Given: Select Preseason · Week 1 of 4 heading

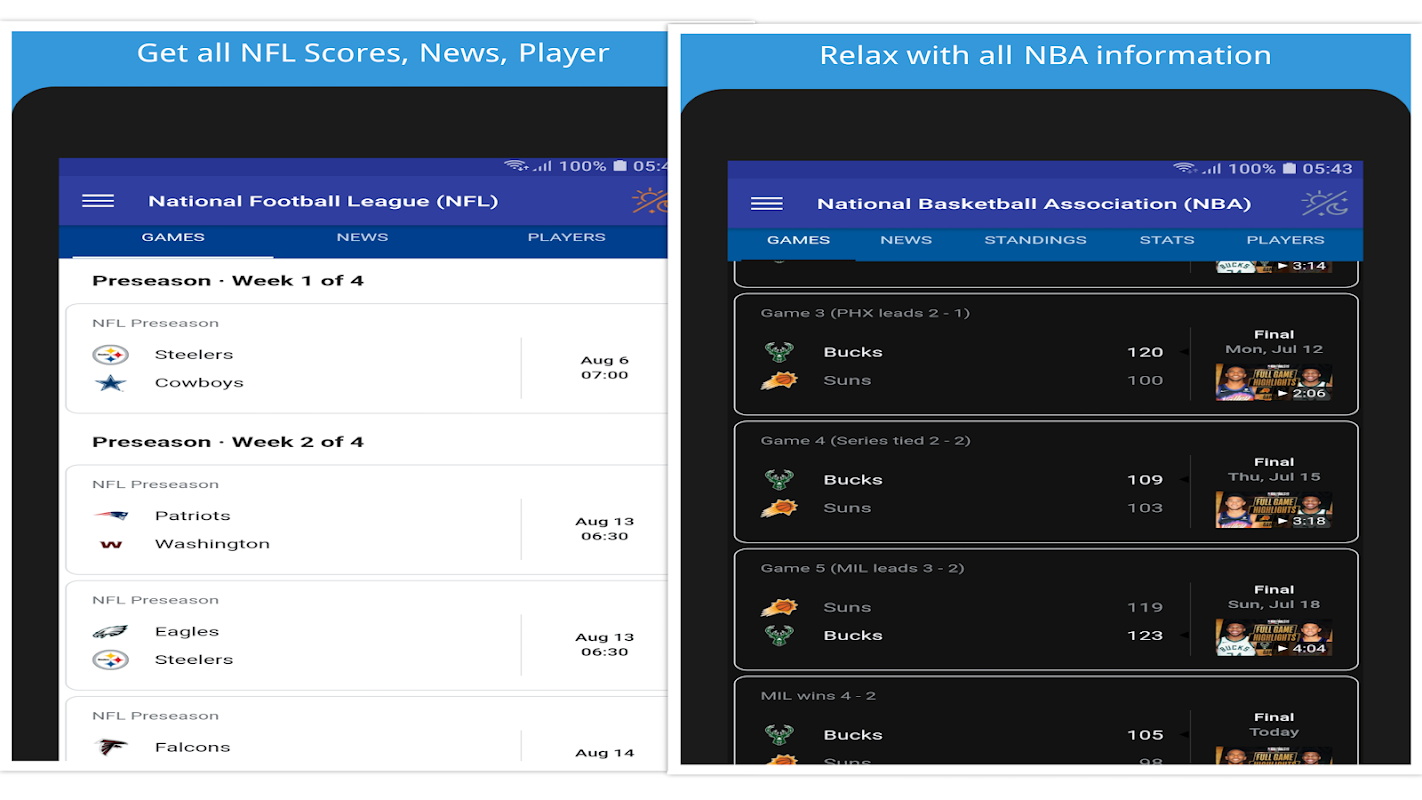Looking at the screenshot, I should pyautogui.click(x=228, y=281).
